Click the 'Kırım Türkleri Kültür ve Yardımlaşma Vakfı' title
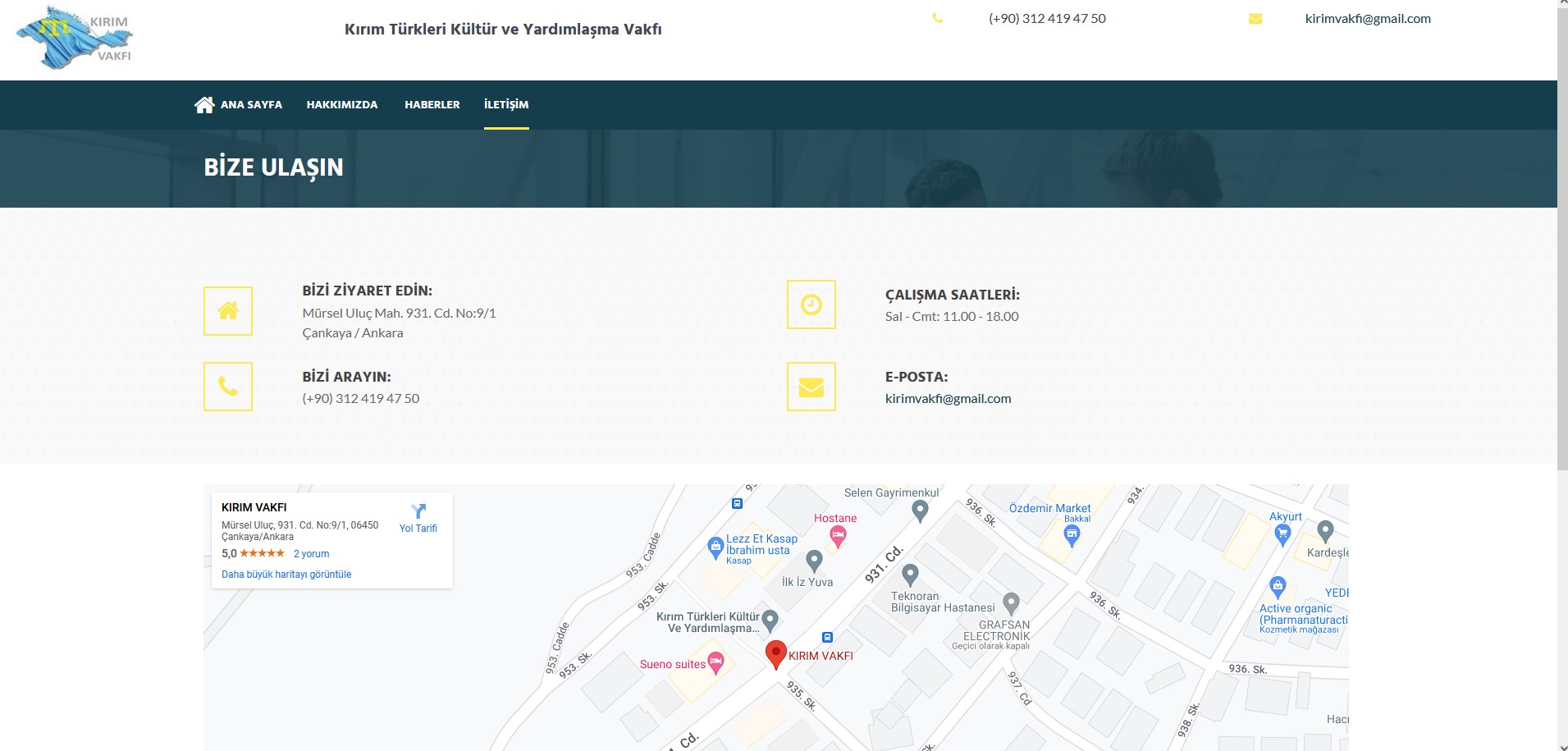1568x751 pixels. [x=503, y=30]
